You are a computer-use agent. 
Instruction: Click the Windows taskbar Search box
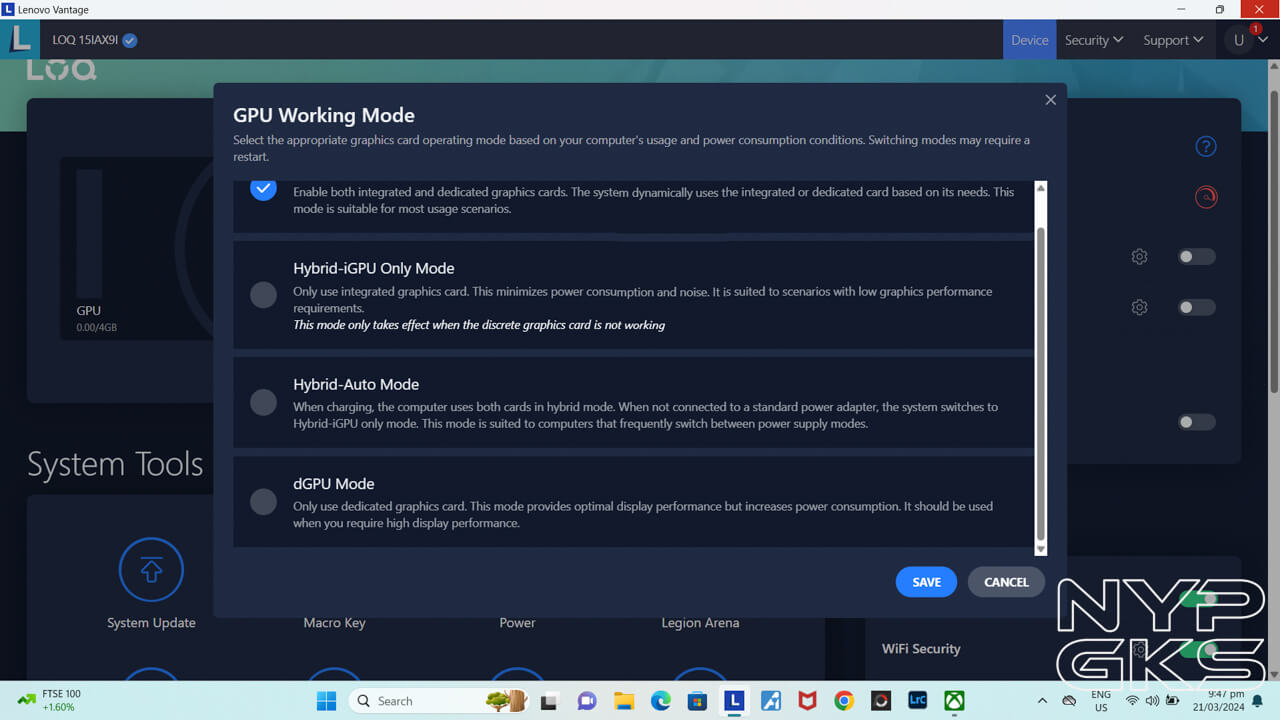coord(418,701)
